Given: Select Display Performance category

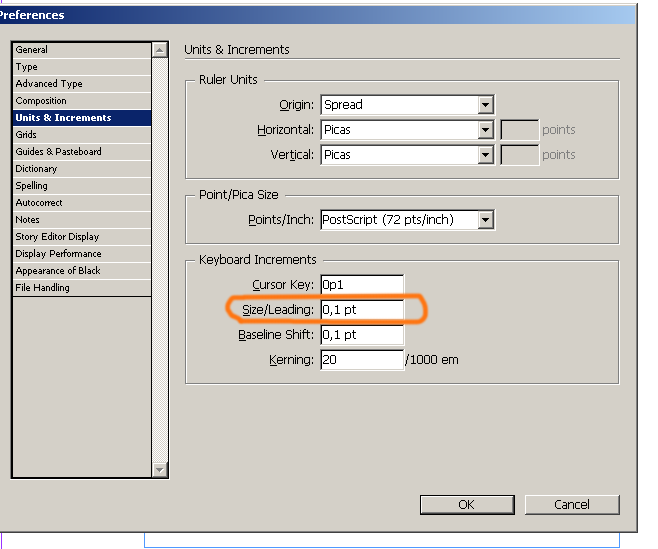Looking at the screenshot, I should [82, 254].
